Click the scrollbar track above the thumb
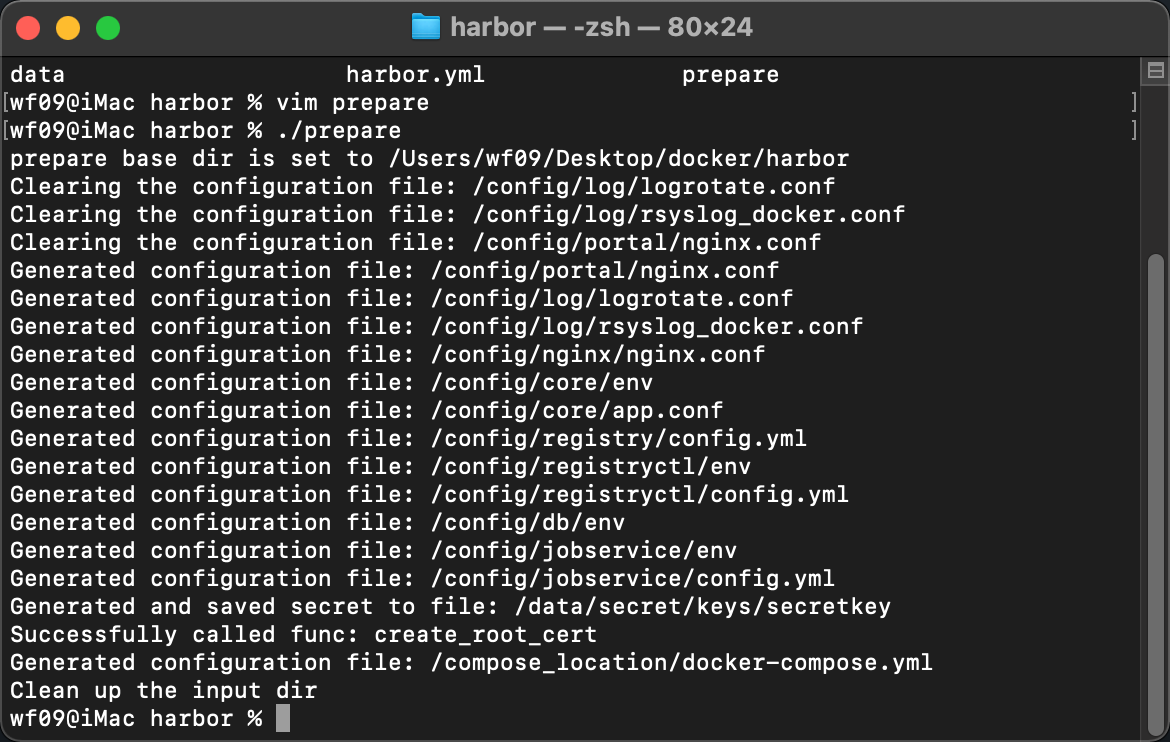 pos(1155,170)
